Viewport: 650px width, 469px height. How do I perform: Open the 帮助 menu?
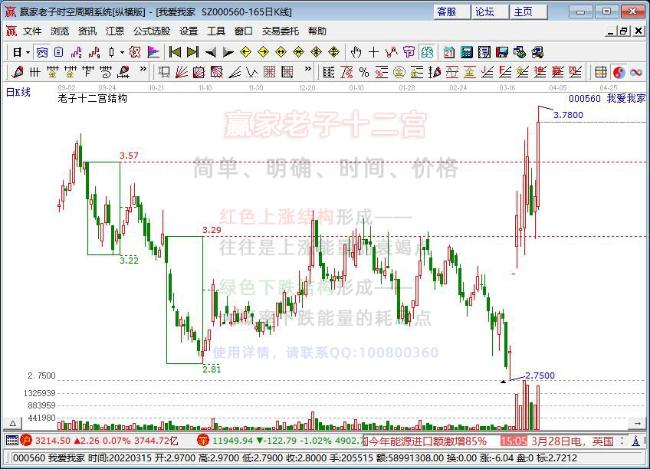317,31
